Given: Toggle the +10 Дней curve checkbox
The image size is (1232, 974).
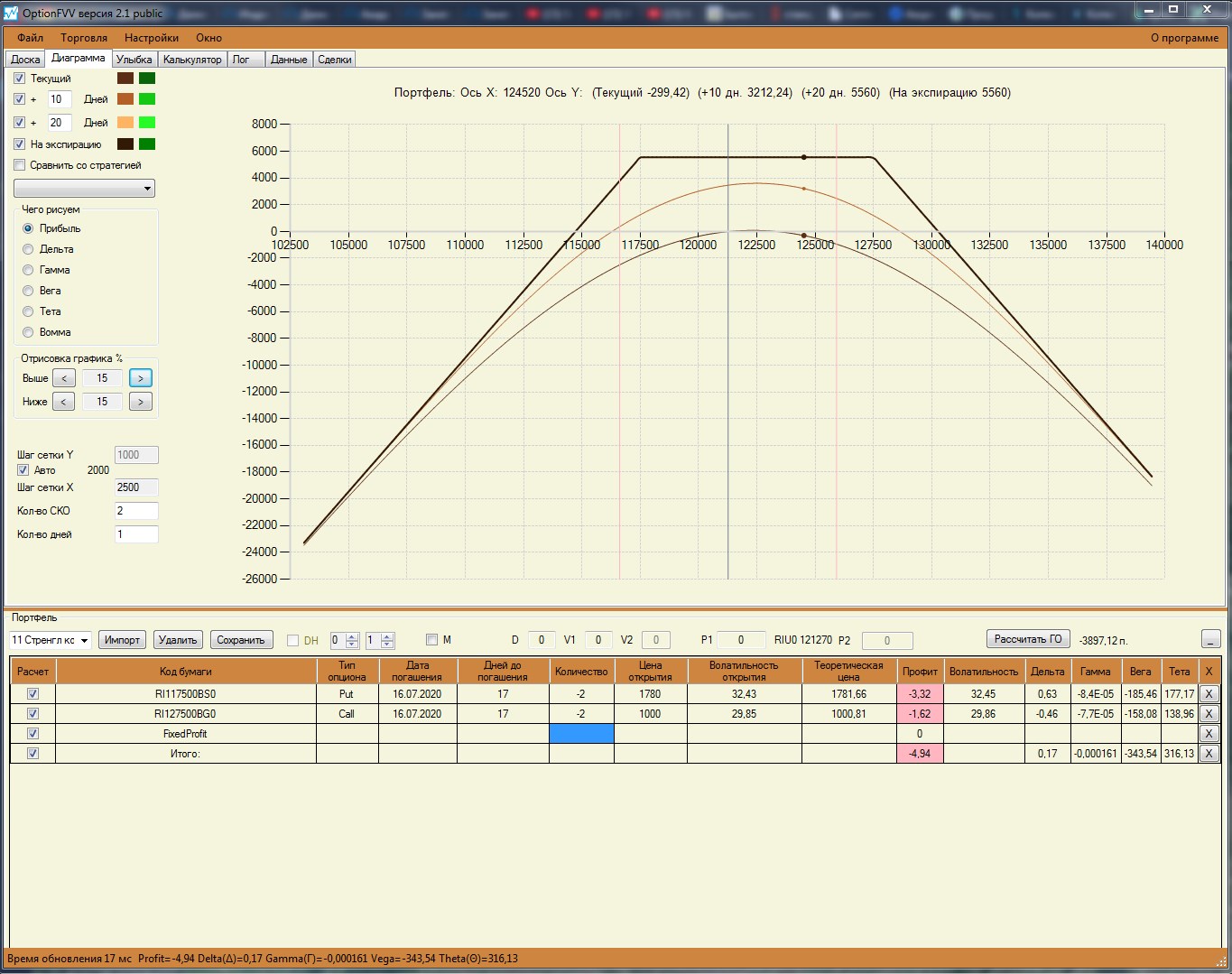Looking at the screenshot, I should coord(20,99).
